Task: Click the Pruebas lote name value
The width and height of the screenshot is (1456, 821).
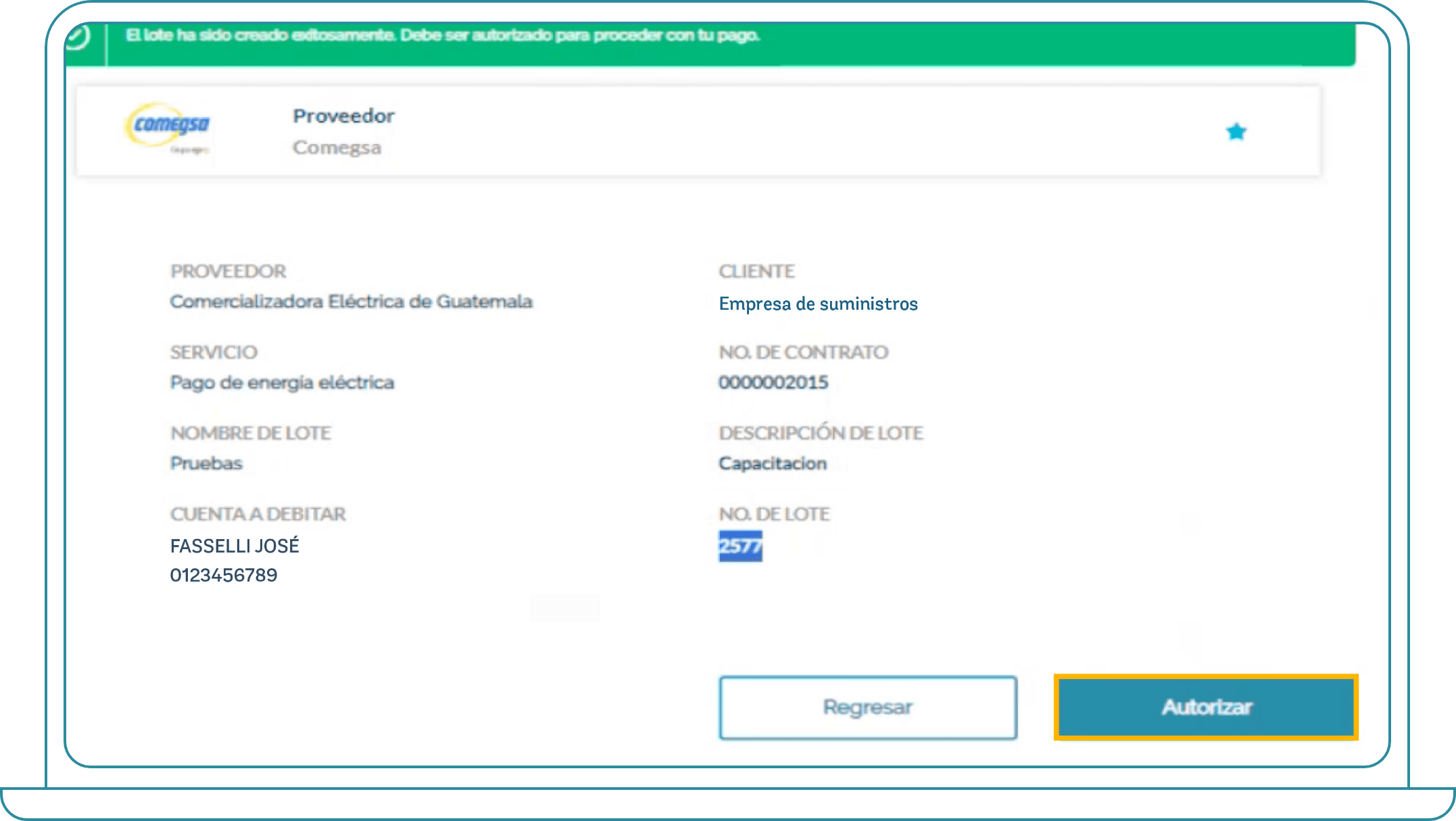Action: pos(206,463)
